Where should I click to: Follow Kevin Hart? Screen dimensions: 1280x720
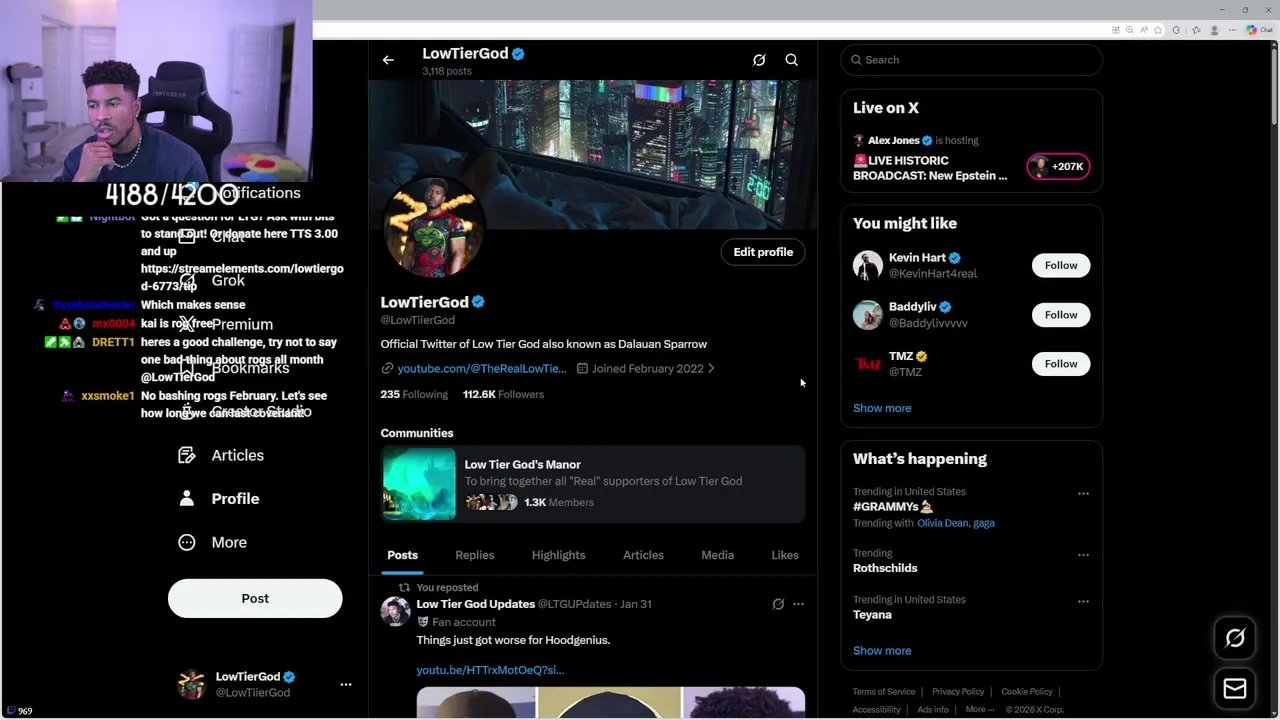(x=1061, y=265)
